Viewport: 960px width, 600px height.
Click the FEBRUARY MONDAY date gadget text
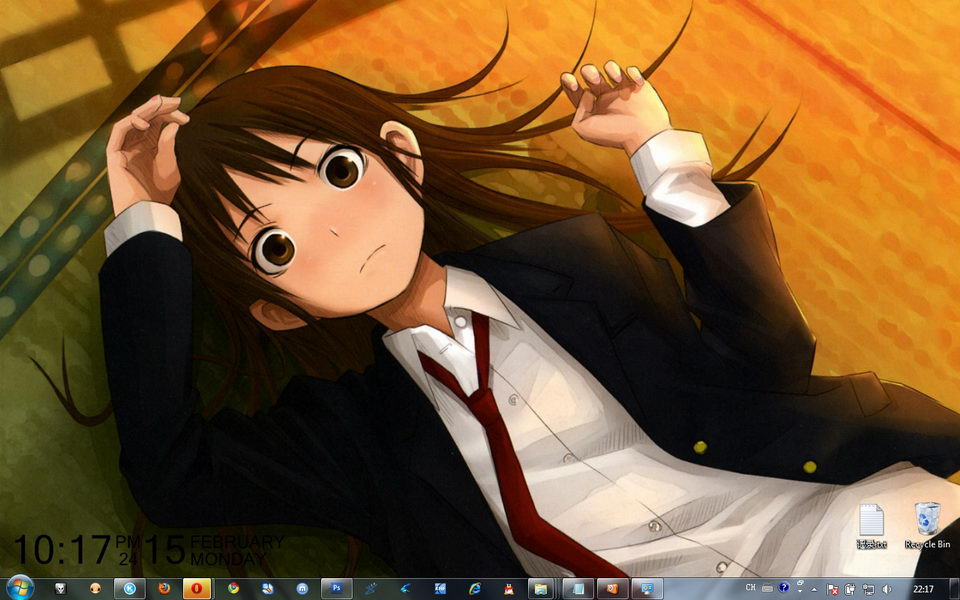pos(236,550)
